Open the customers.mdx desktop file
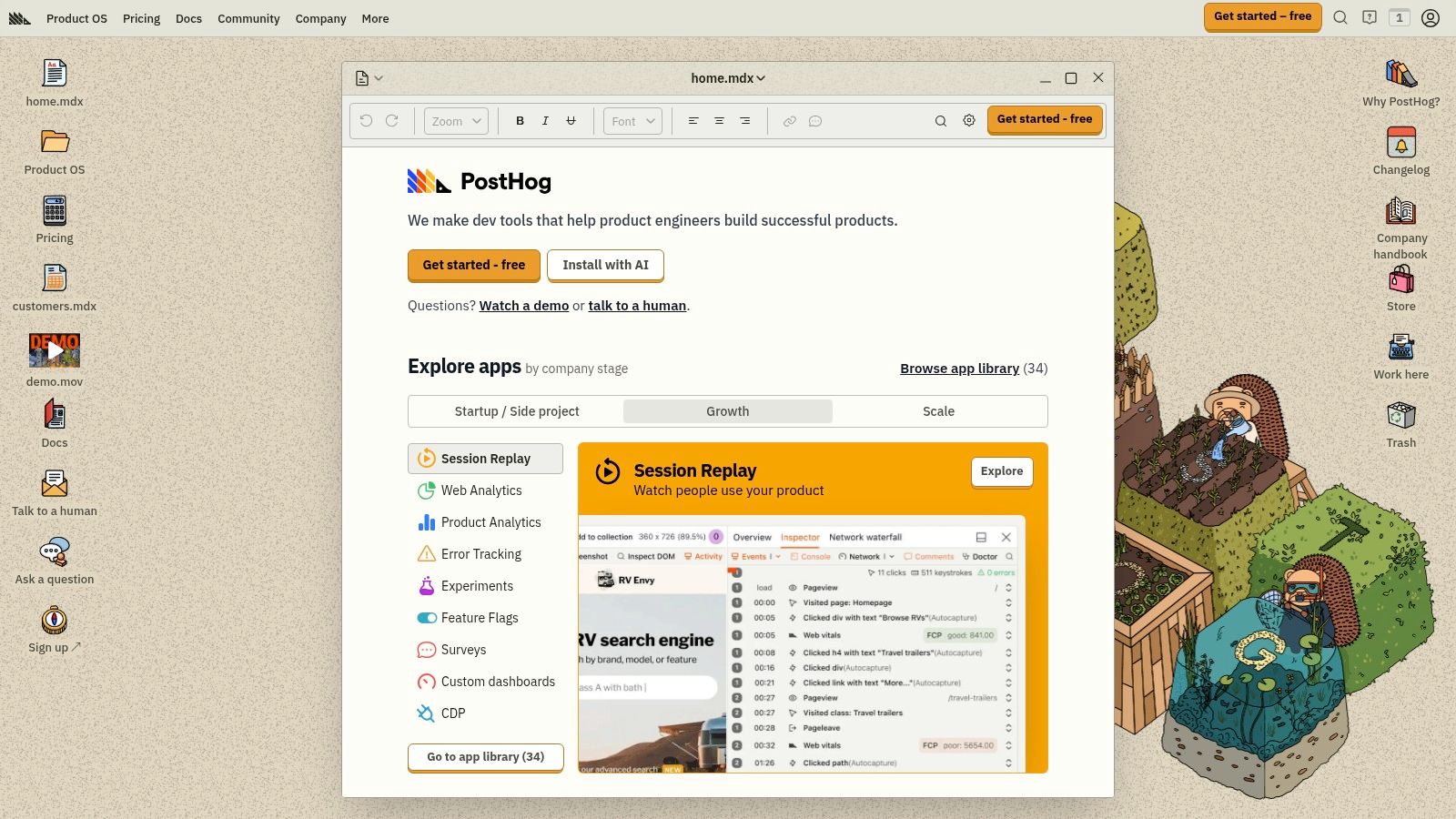 [55, 288]
